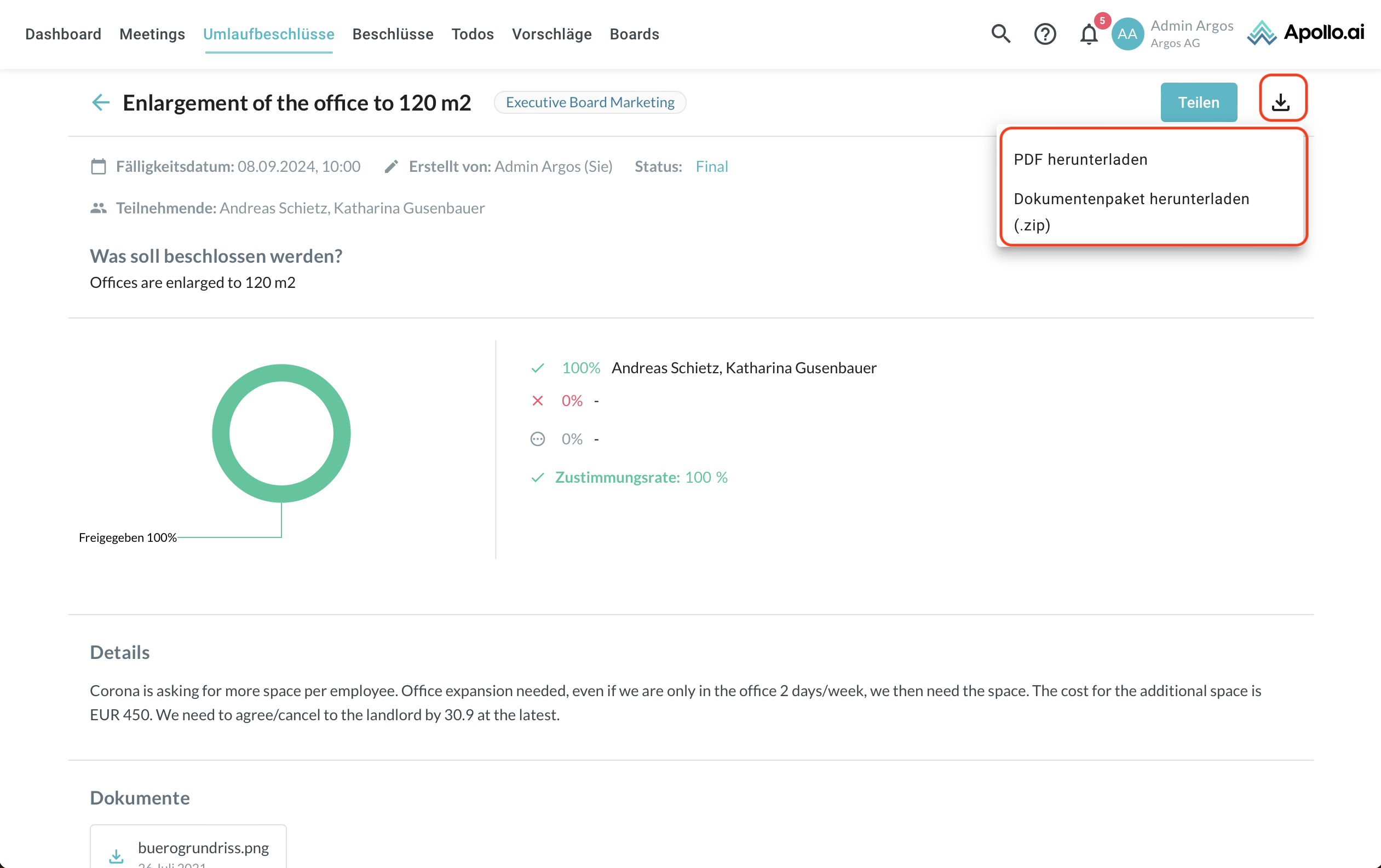This screenshot has width=1381, height=868.
Task: Open the Beschlüsse tab
Action: click(392, 34)
